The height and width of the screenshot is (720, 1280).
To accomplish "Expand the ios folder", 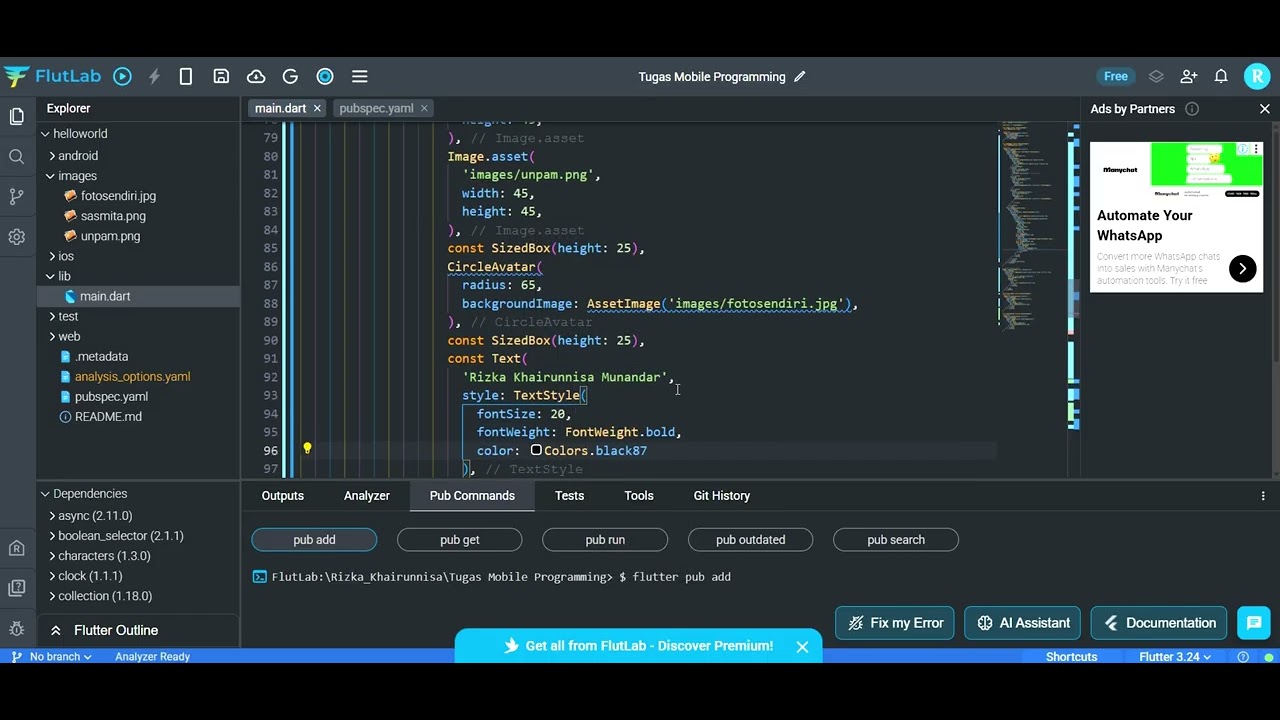I will click(52, 256).
